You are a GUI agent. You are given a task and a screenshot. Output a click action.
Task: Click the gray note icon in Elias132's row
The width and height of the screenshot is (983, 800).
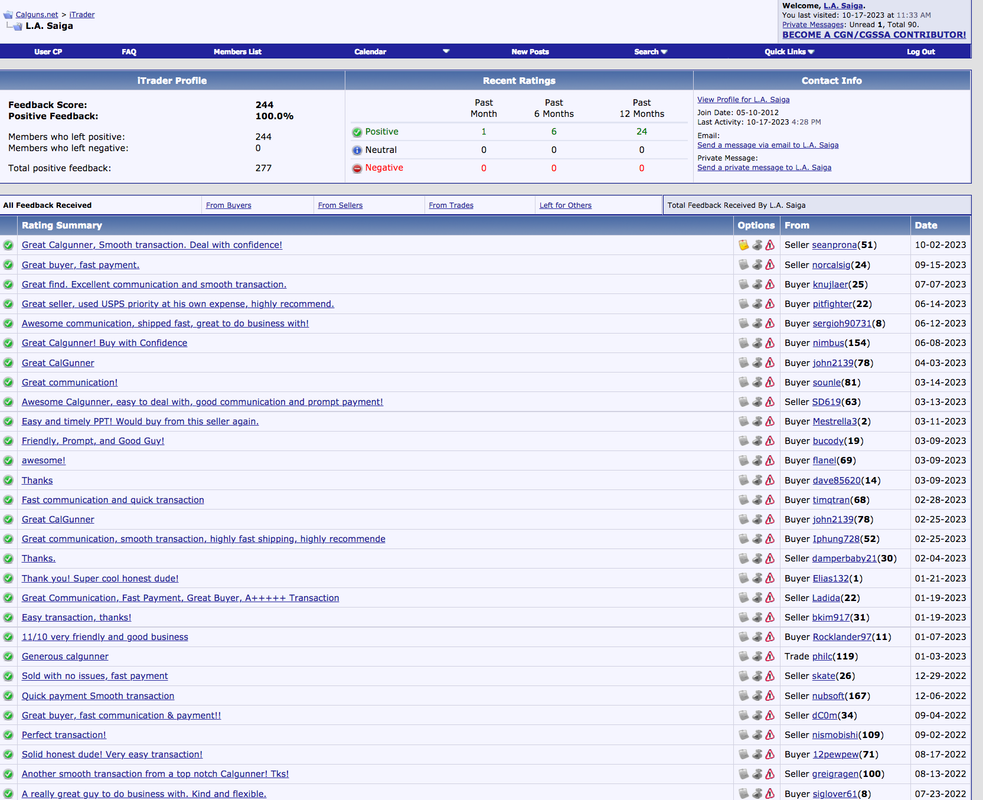click(x=744, y=578)
